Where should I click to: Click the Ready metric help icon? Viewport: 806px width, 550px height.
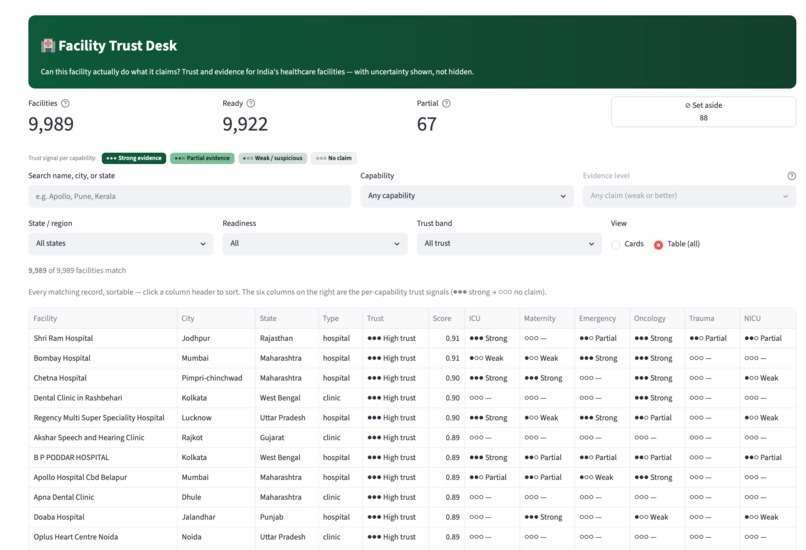tap(251, 103)
